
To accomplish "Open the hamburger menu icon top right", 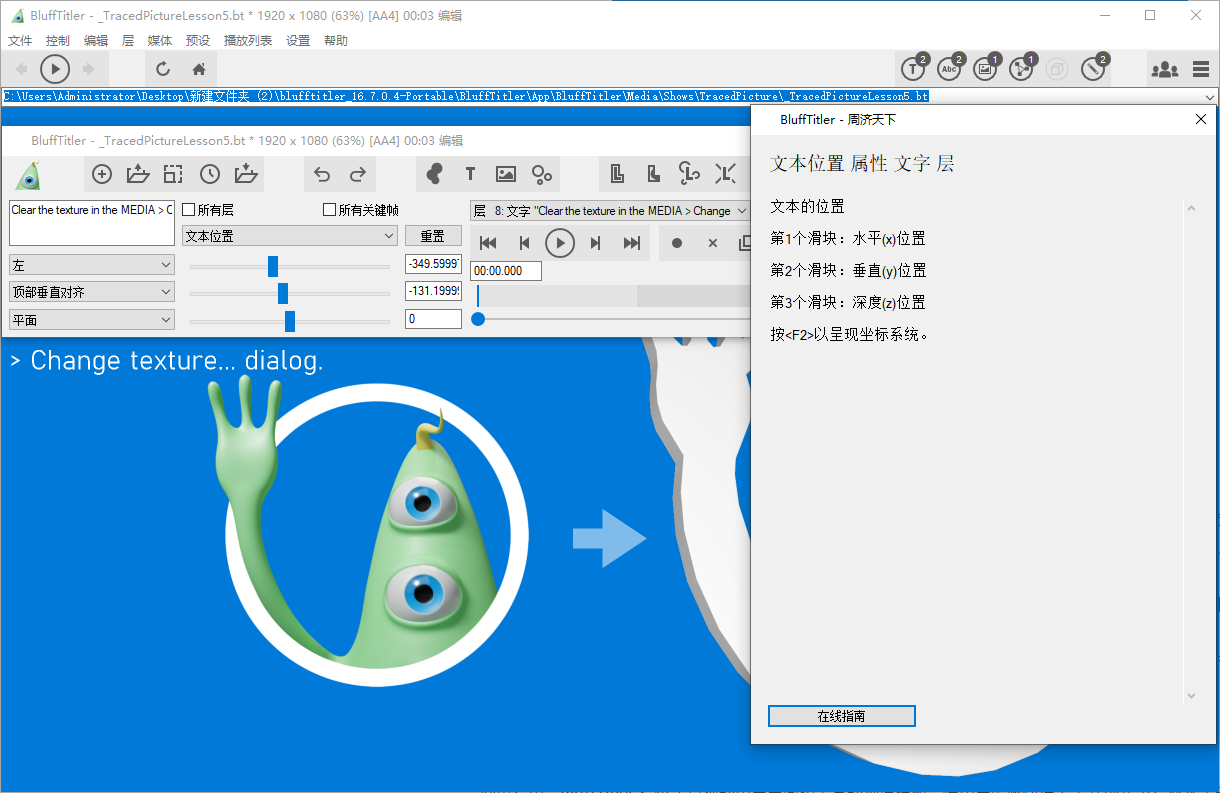I will (1199, 69).
